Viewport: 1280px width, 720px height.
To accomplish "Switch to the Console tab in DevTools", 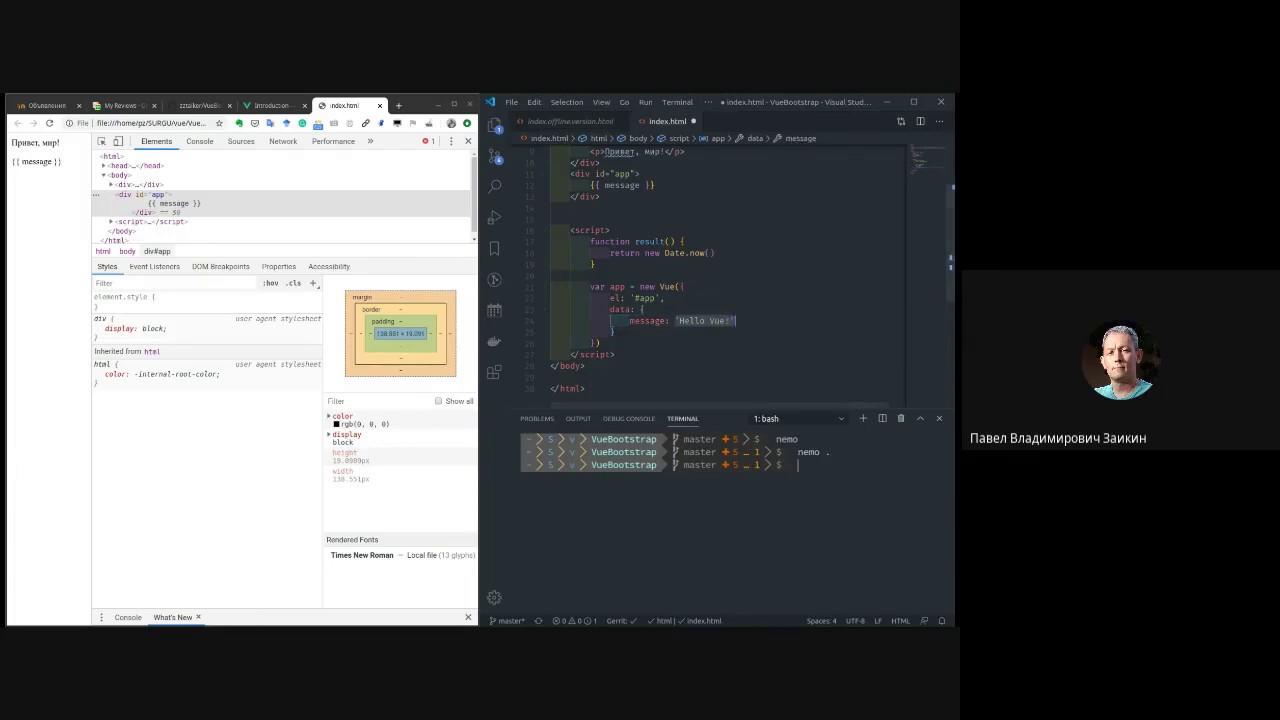I will [x=199, y=141].
